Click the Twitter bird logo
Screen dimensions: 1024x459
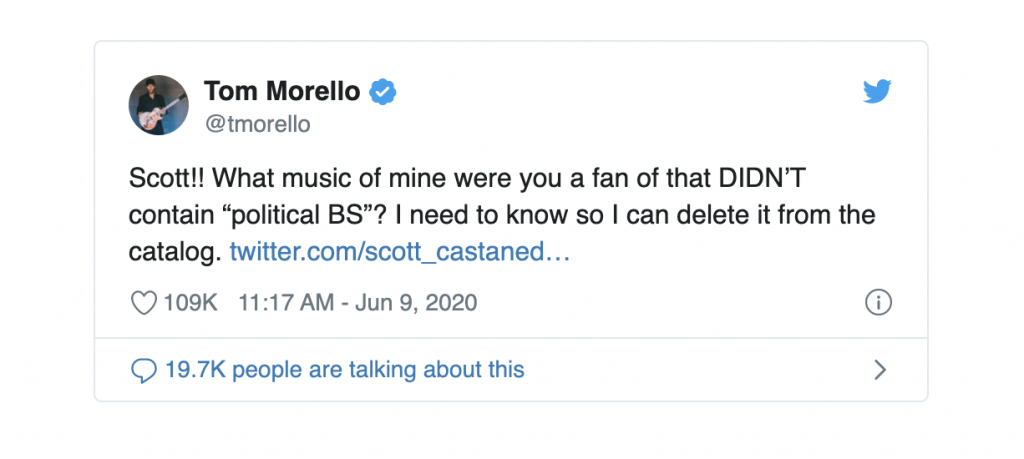pos(877,93)
